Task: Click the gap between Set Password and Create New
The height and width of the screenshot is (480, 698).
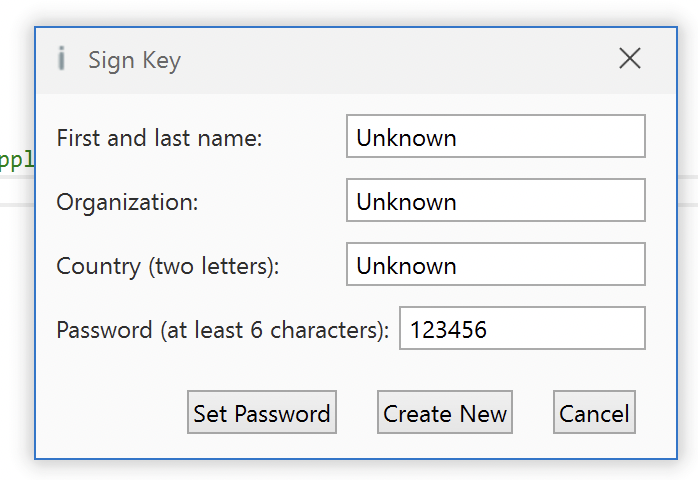Action: pyautogui.click(x=357, y=413)
